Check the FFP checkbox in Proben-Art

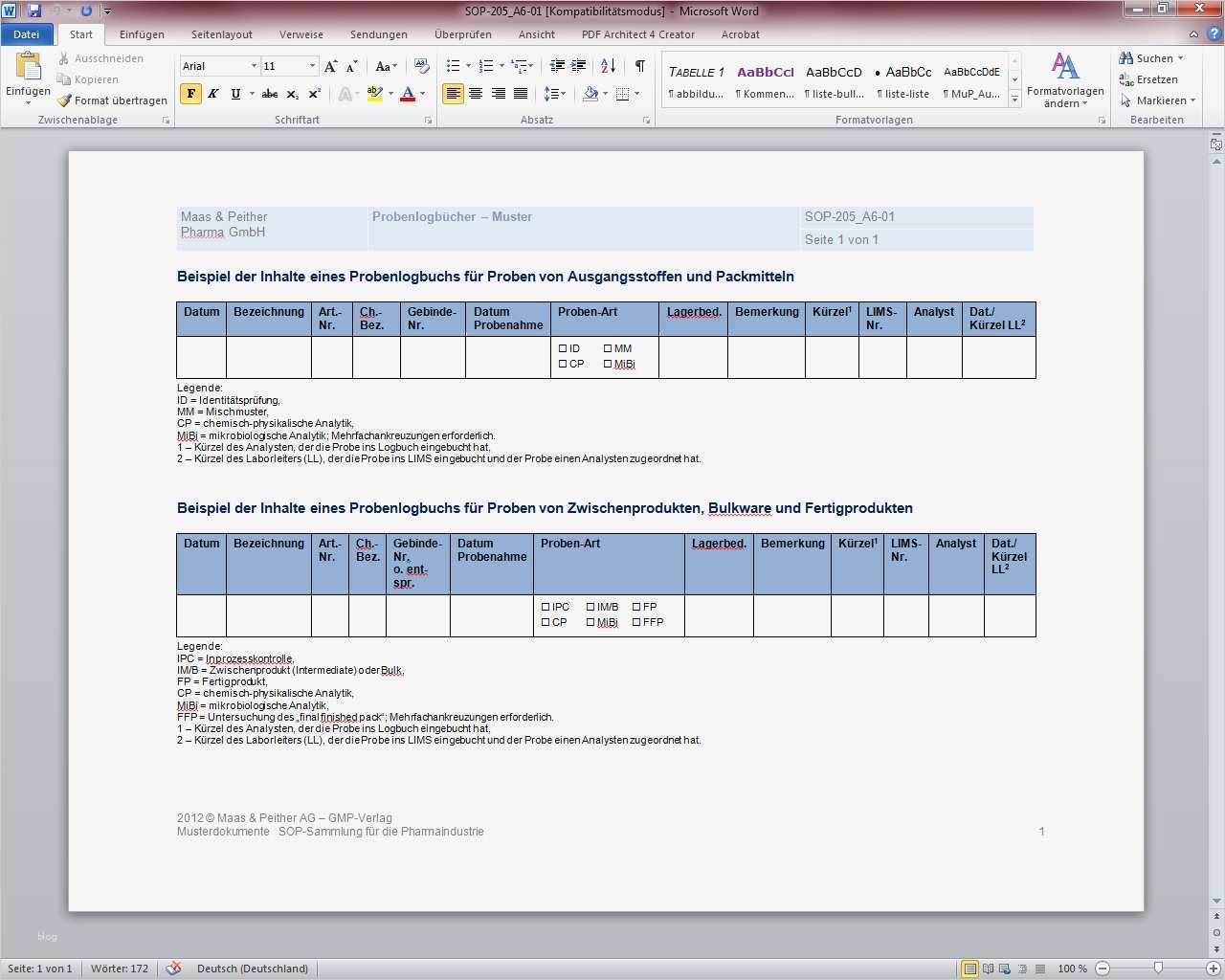636,622
